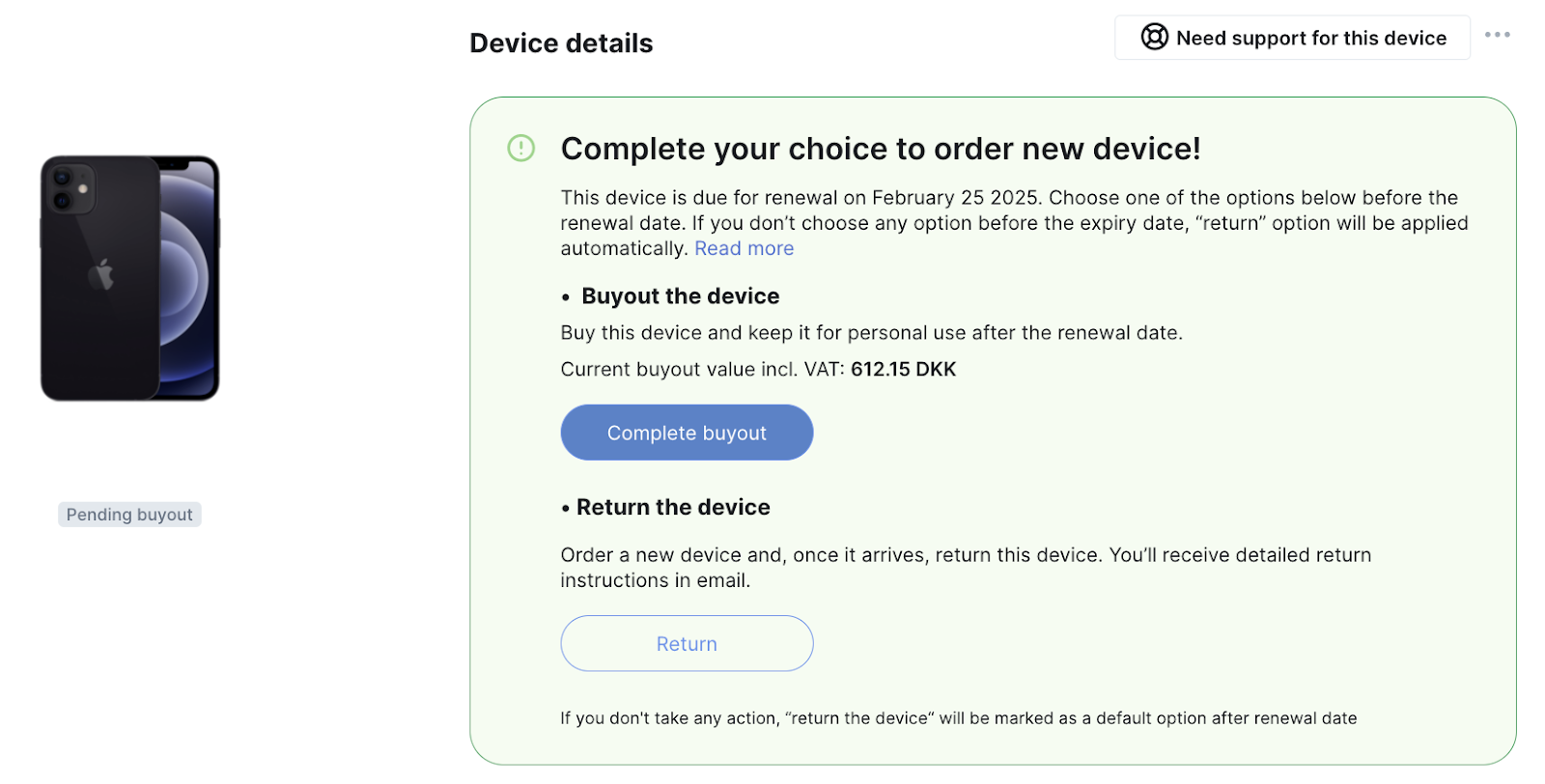The height and width of the screenshot is (784, 1545).
Task: Click the Pending buyout status badge
Action: [129, 515]
